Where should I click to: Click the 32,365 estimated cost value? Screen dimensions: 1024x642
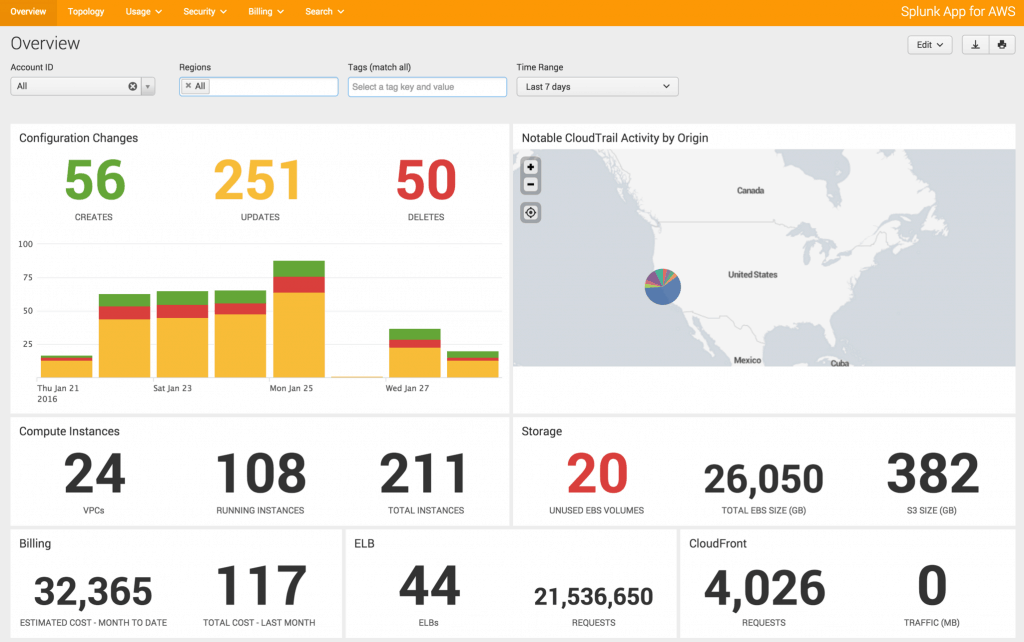(93, 592)
